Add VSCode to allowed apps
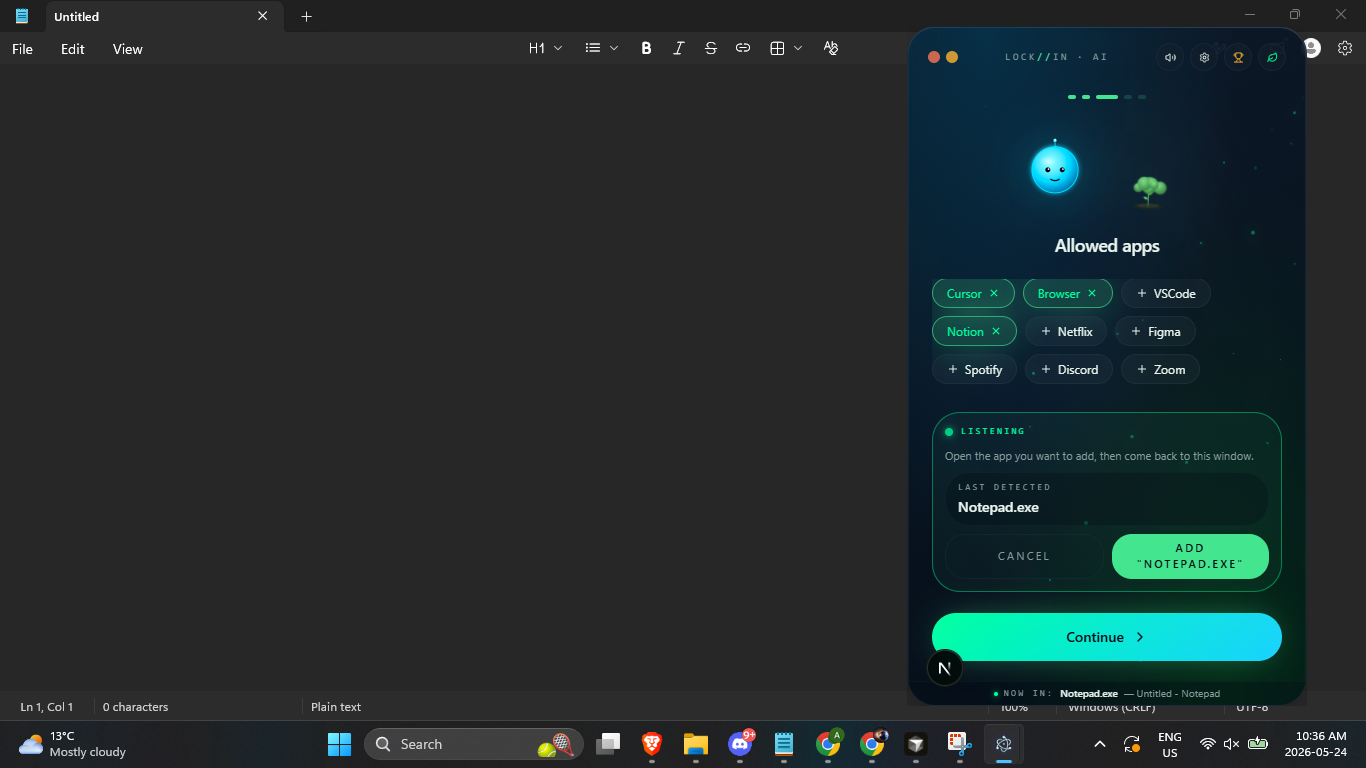Screen dimensions: 1366x768 click(x=1166, y=293)
